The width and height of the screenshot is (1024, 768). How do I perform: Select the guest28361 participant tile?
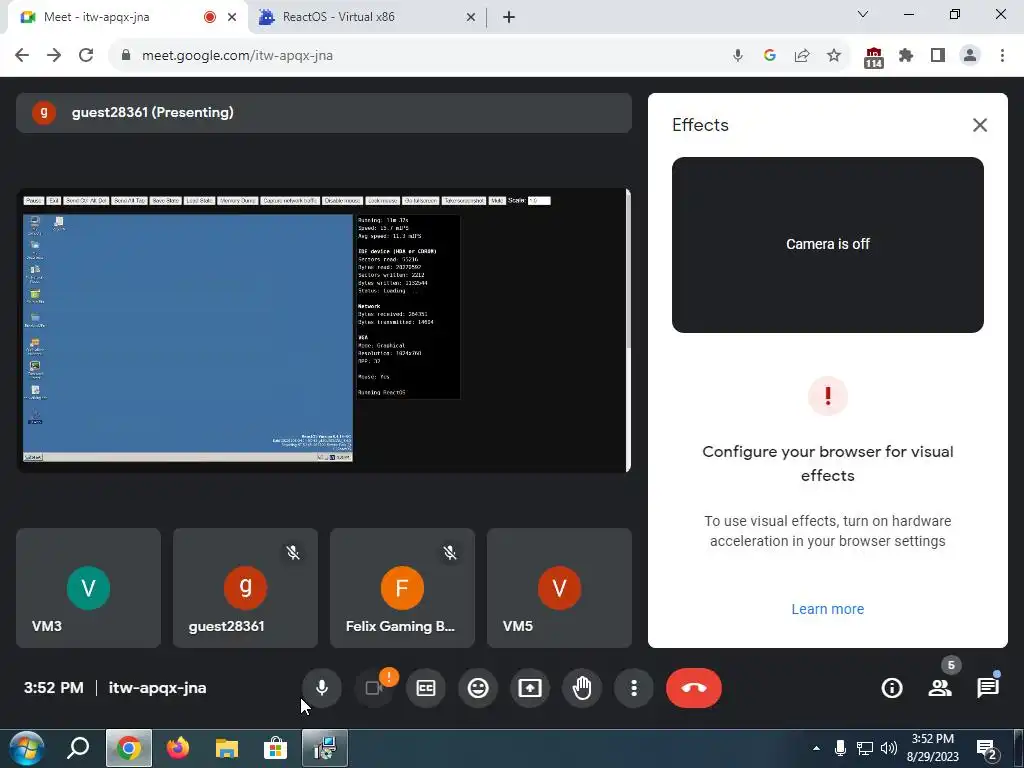[x=246, y=588]
